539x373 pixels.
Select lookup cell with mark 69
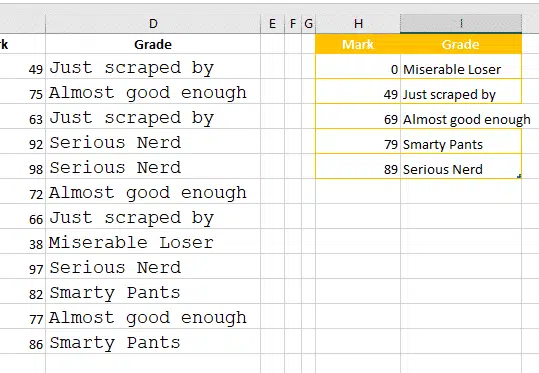[x=358, y=117]
